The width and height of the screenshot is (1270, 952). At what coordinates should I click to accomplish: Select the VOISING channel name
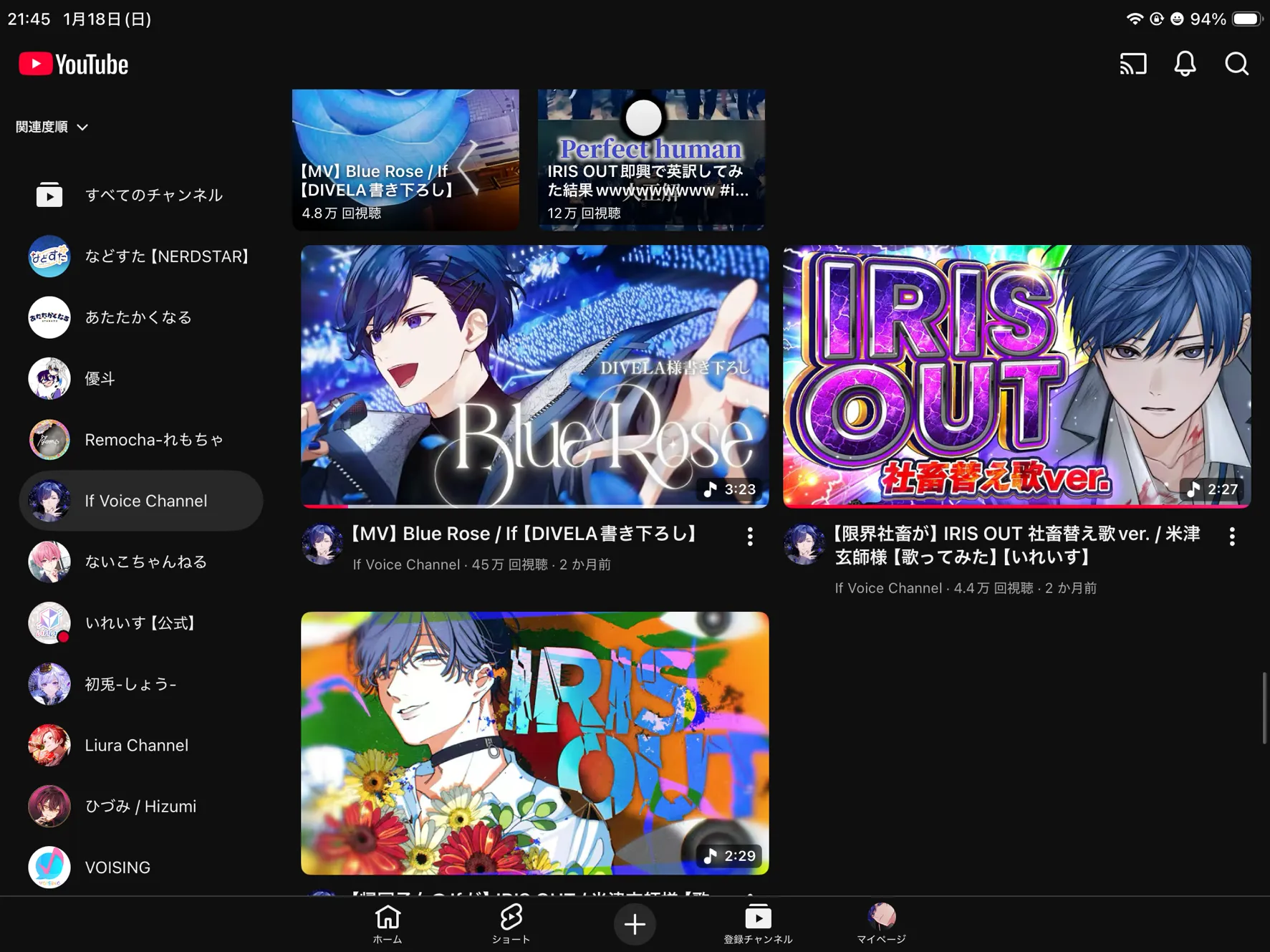coord(117,867)
